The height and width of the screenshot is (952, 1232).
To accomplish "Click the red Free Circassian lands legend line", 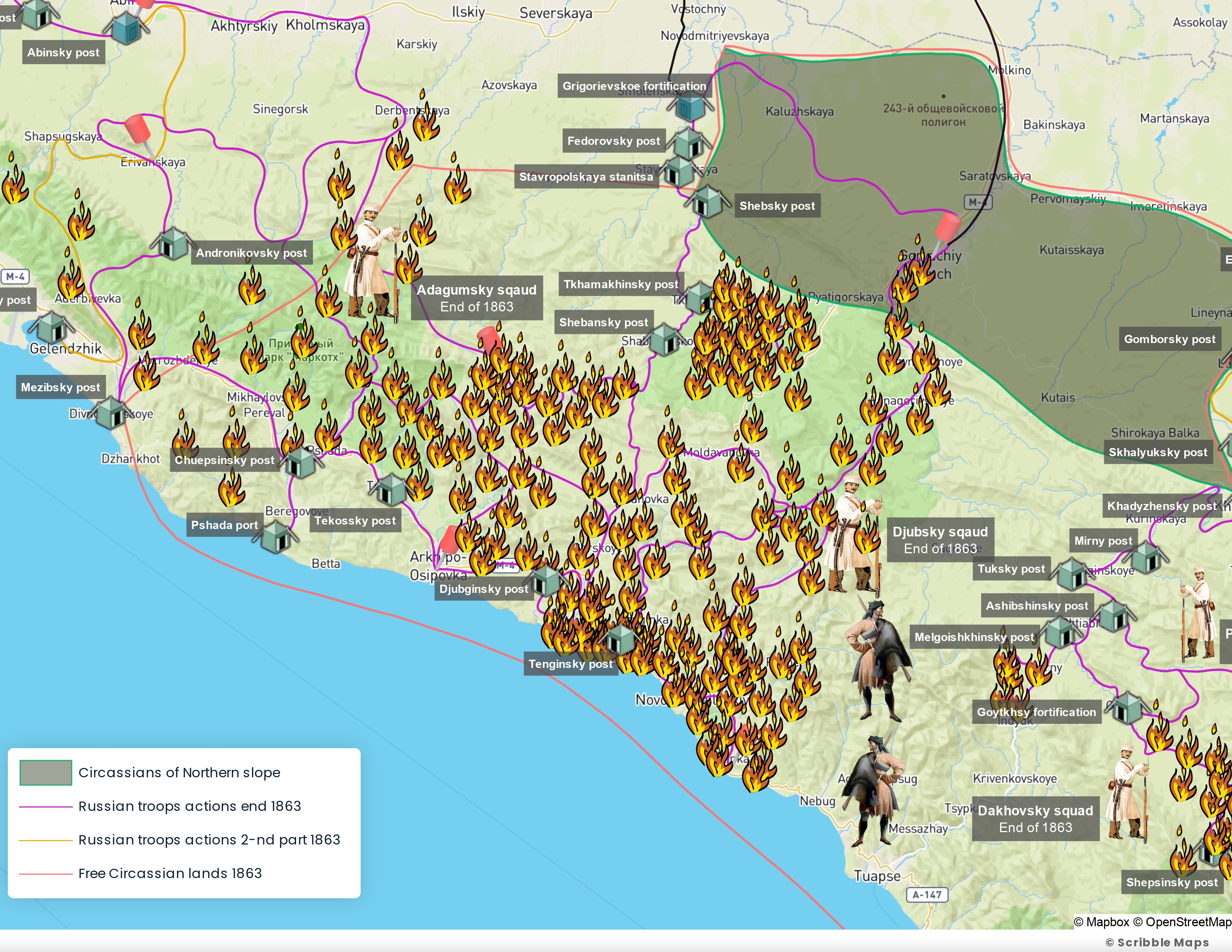I will pyautogui.click(x=46, y=874).
